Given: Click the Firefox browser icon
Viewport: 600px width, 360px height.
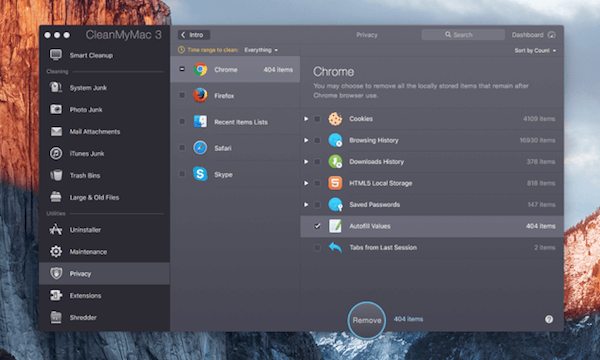Looking at the screenshot, I should (x=200, y=95).
